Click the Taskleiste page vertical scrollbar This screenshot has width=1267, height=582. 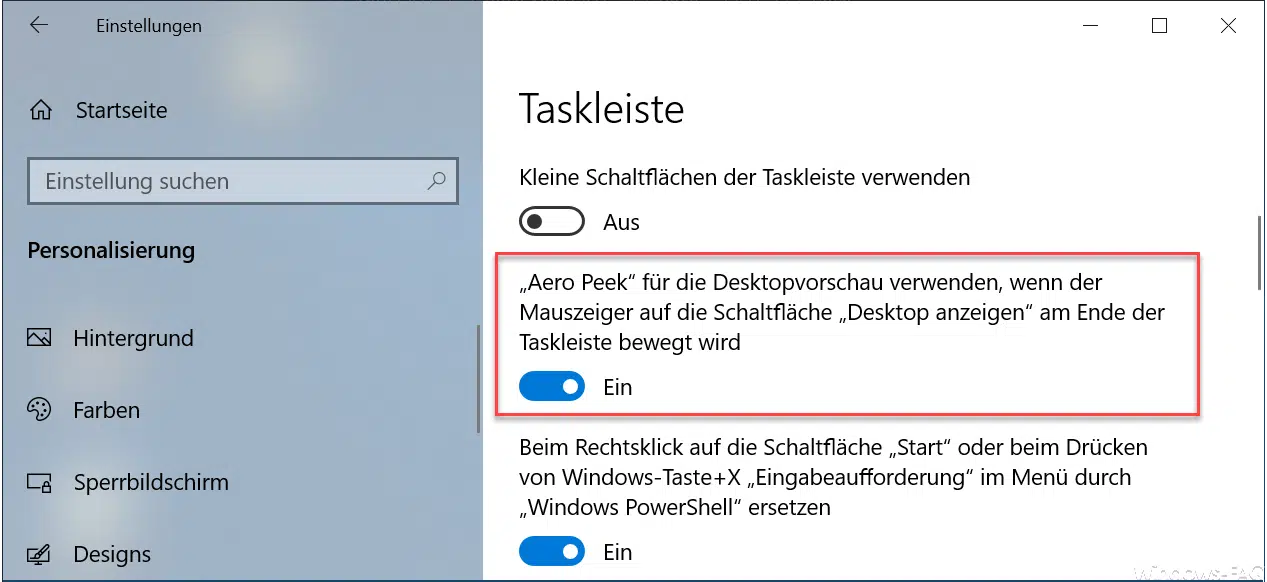tap(1259, 250)
